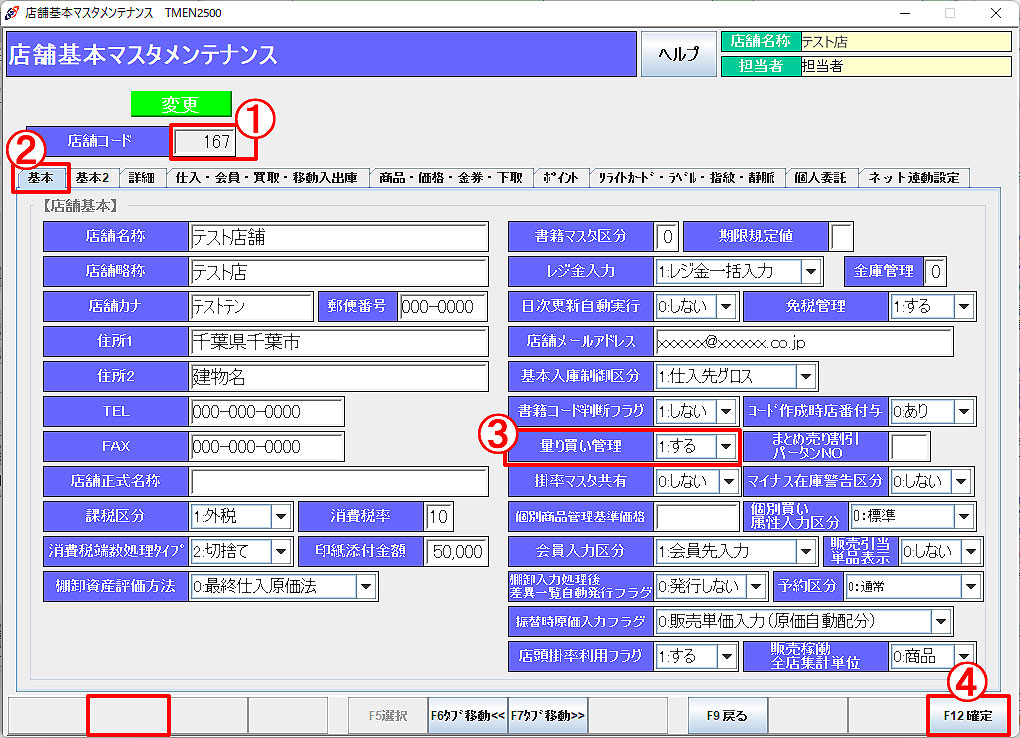The height and width of the screenshot is (738, 1020).
Task: Click the 店舗メールアドレス input field
Action: (803, 341)
